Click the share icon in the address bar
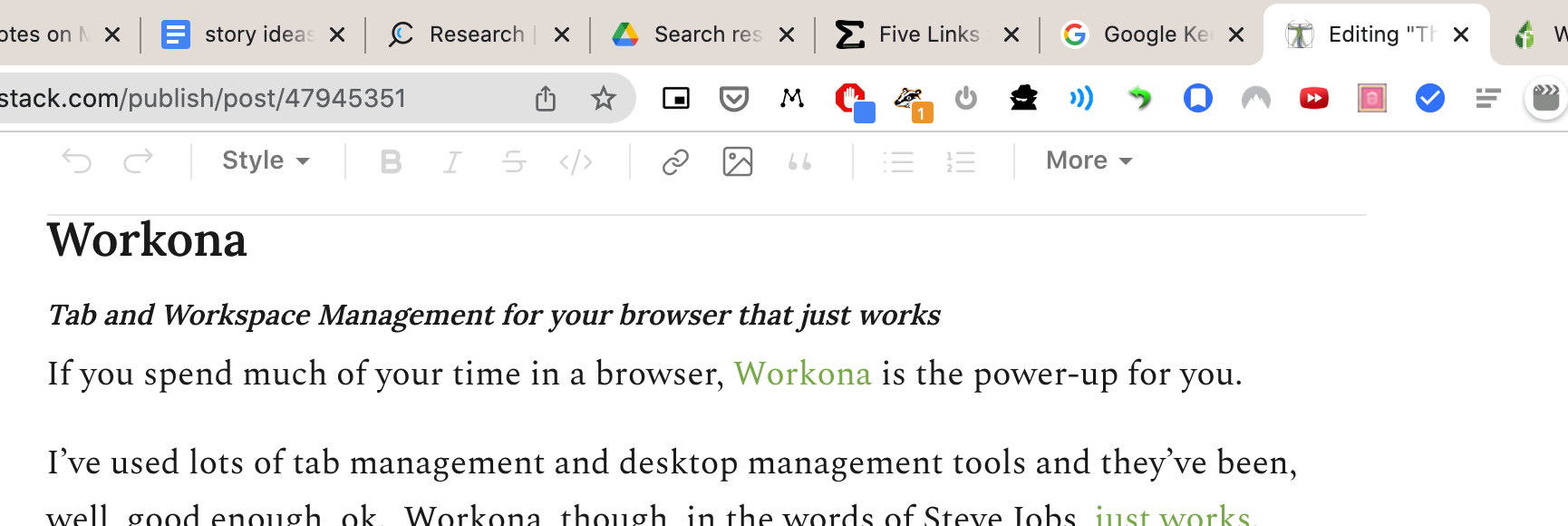Viewport: 1568px width, 526px height. click(x=546, y=98)
